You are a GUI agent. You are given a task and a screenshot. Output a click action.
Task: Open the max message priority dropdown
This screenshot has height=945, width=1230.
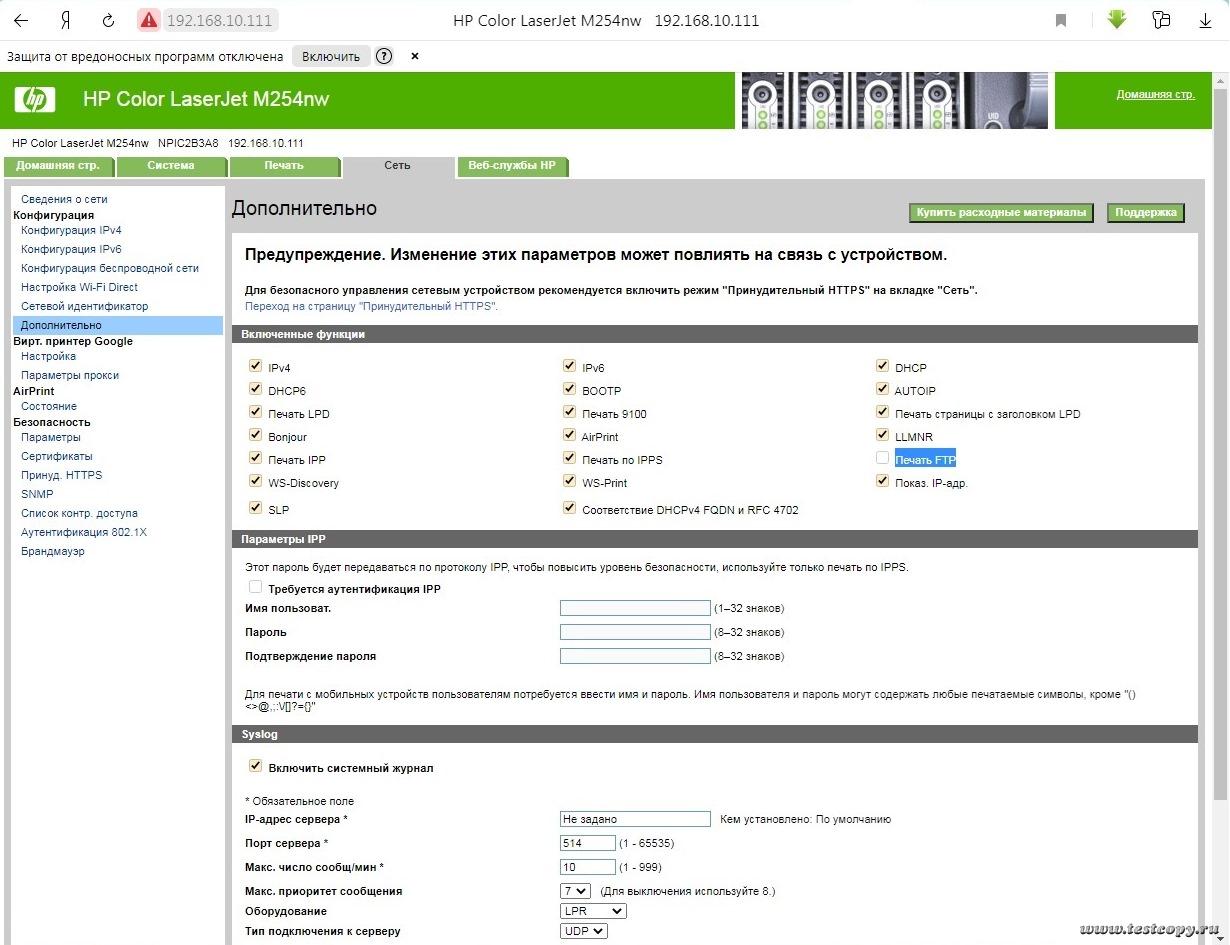point(576,890)
